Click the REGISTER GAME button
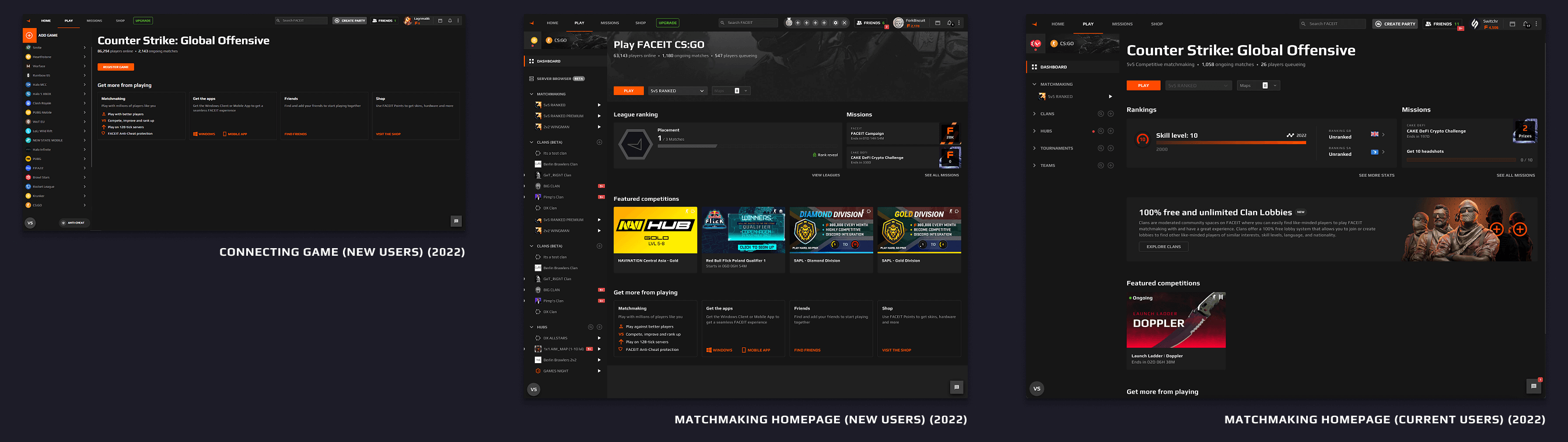The width and height of the screenshot is (1568, 442). (x=115, y=67)
